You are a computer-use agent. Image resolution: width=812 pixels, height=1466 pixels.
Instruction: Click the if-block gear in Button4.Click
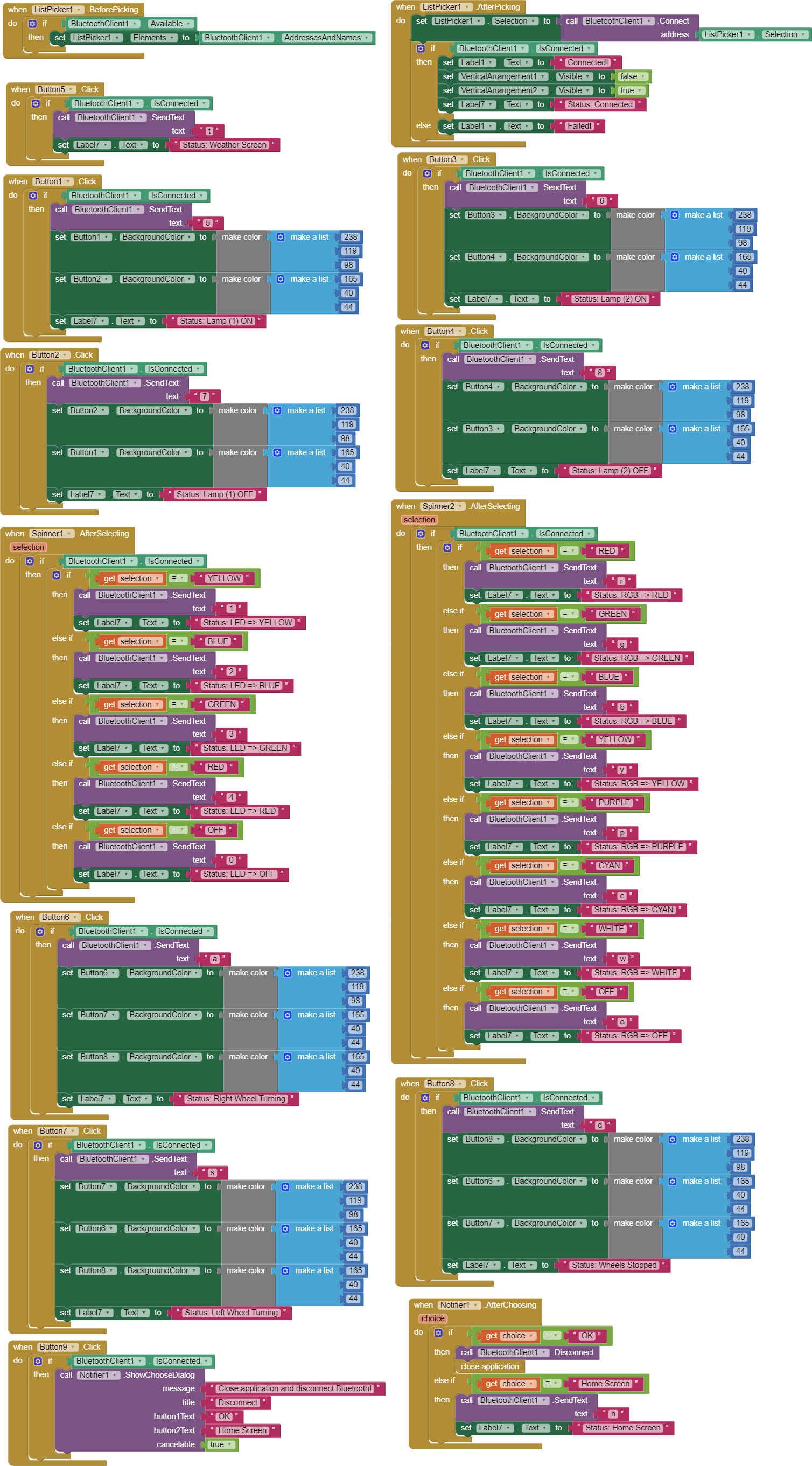tap(425, 345)
